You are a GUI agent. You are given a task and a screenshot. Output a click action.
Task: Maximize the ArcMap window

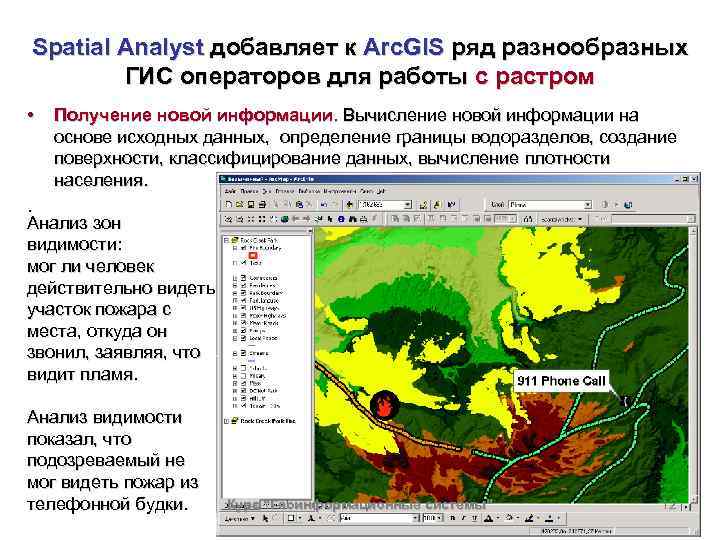pos(685,179)
